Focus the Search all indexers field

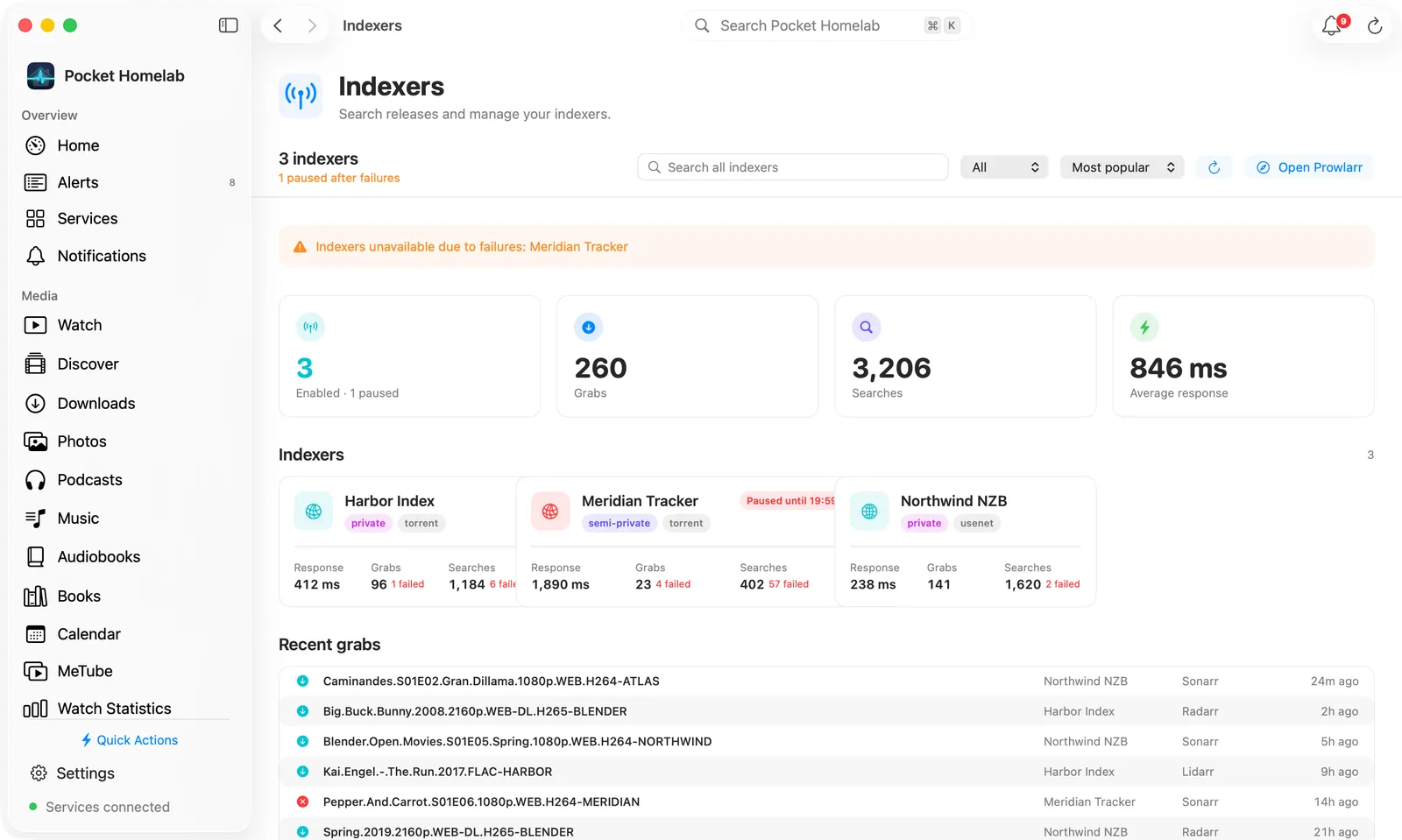tap(792, 167)
